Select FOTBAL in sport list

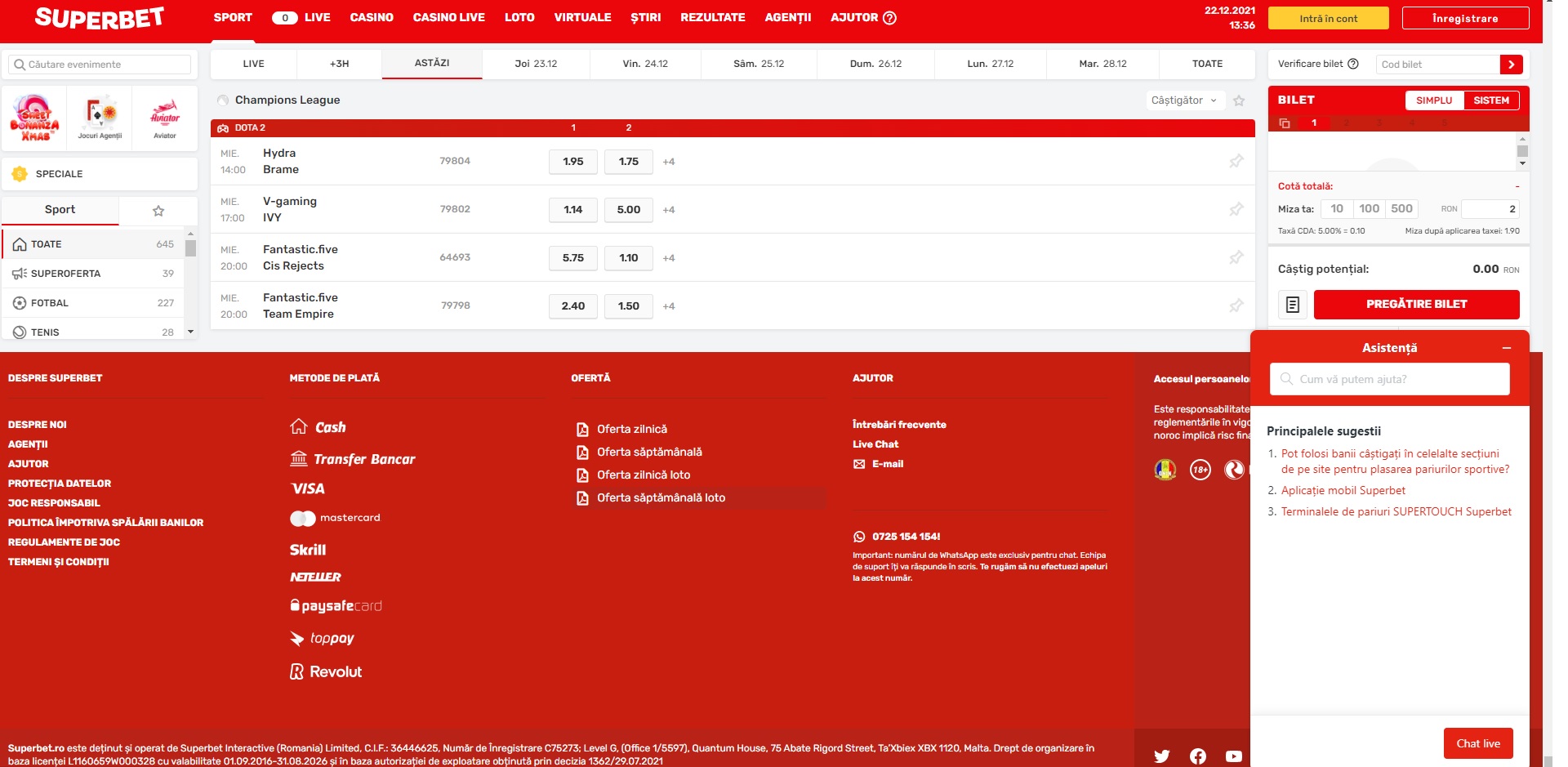point(94,303)
